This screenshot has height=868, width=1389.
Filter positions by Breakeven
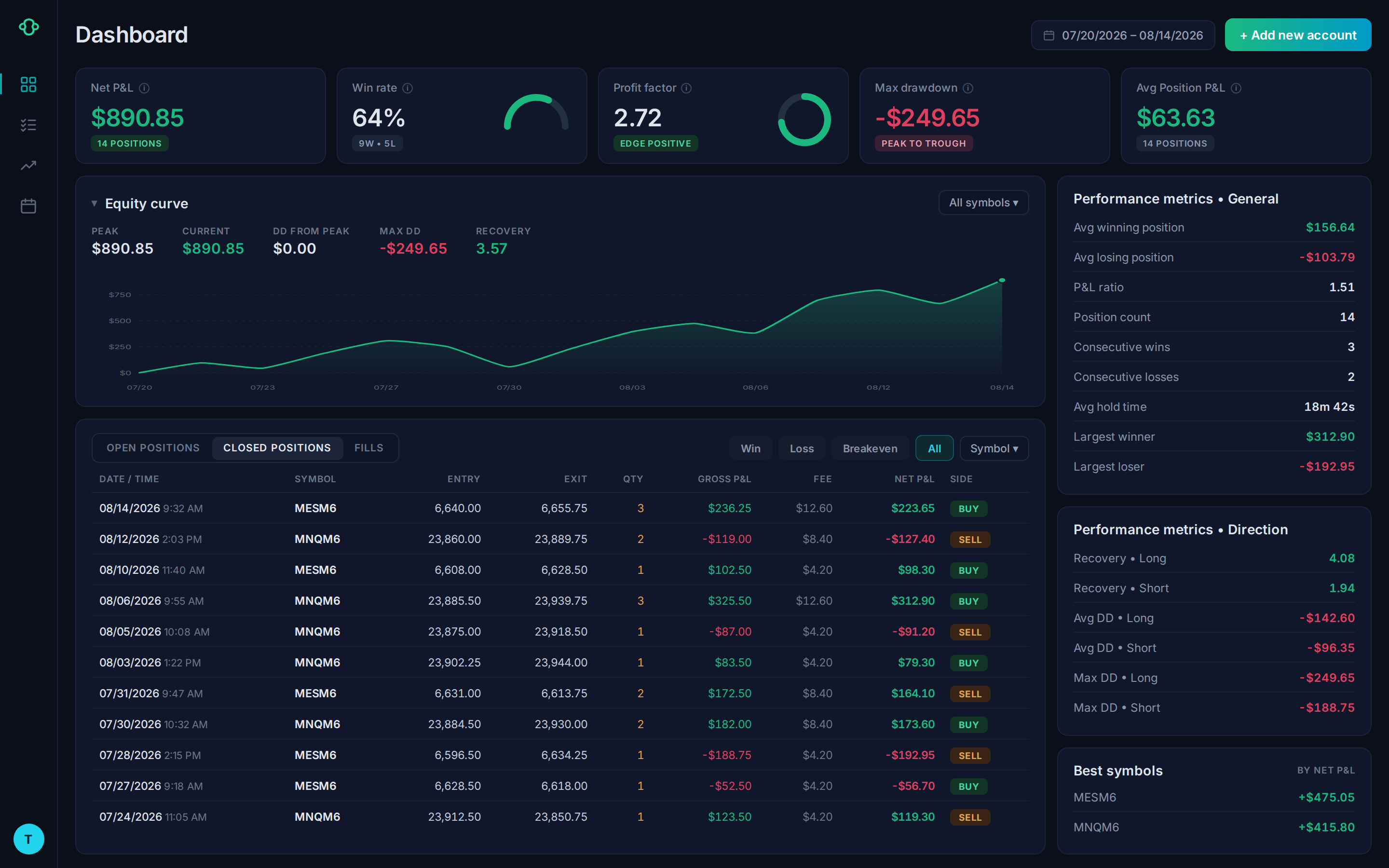coord(870,448)
